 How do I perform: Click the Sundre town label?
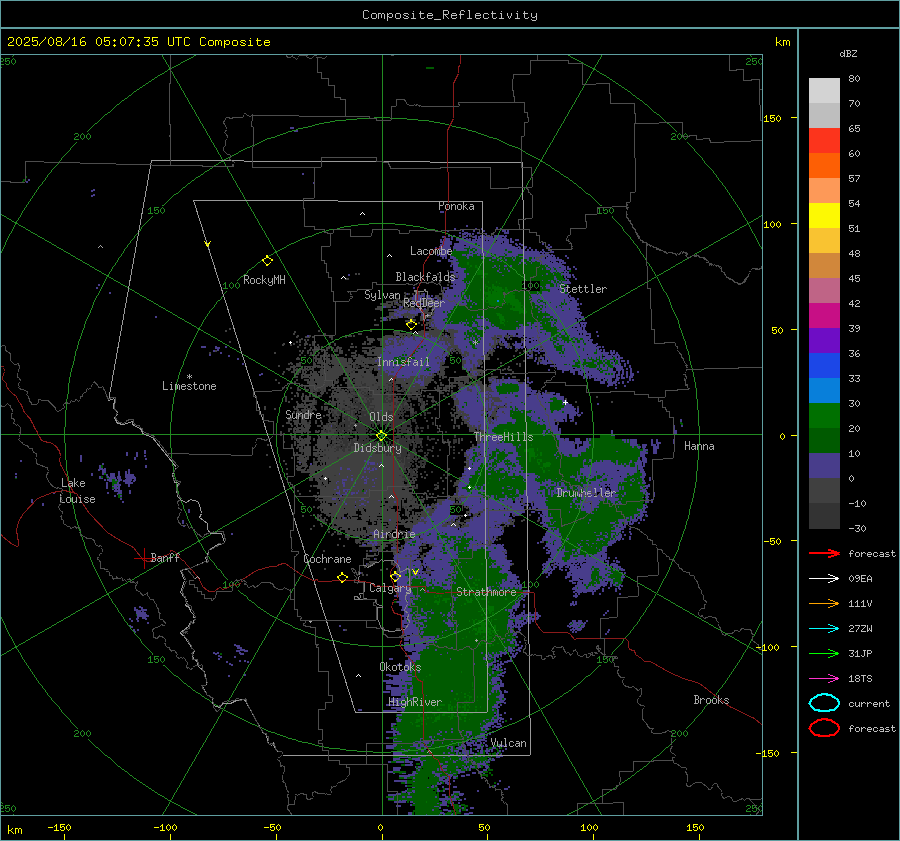click(303, 414)
